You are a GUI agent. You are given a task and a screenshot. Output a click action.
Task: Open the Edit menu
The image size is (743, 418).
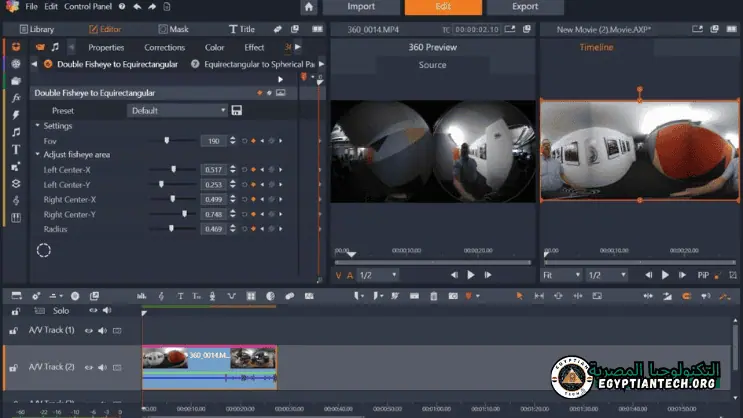tap(51, 7)
